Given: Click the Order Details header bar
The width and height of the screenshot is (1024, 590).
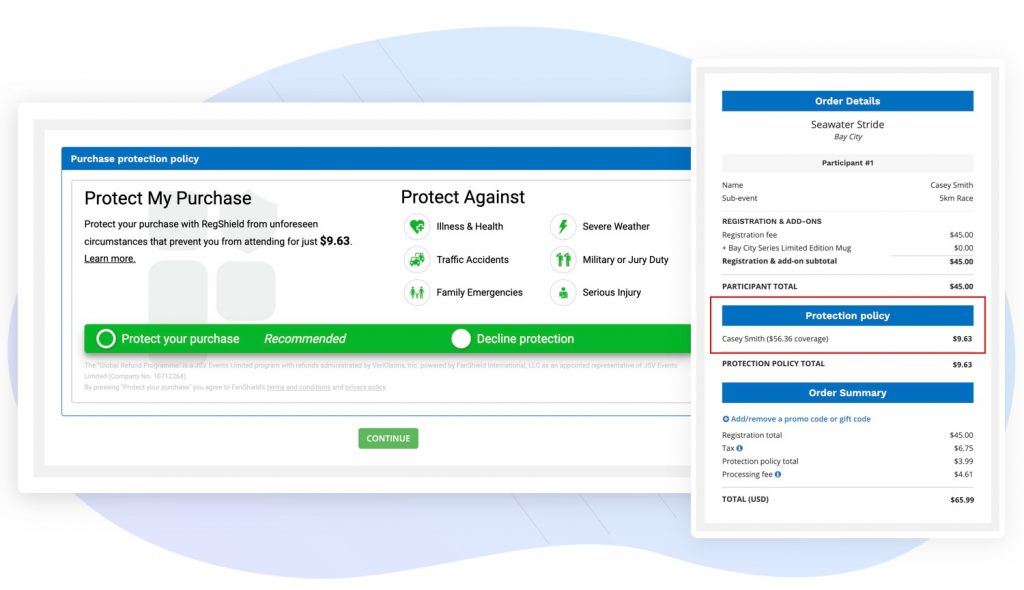Looking at the screenshot, I should click(847, 101).
